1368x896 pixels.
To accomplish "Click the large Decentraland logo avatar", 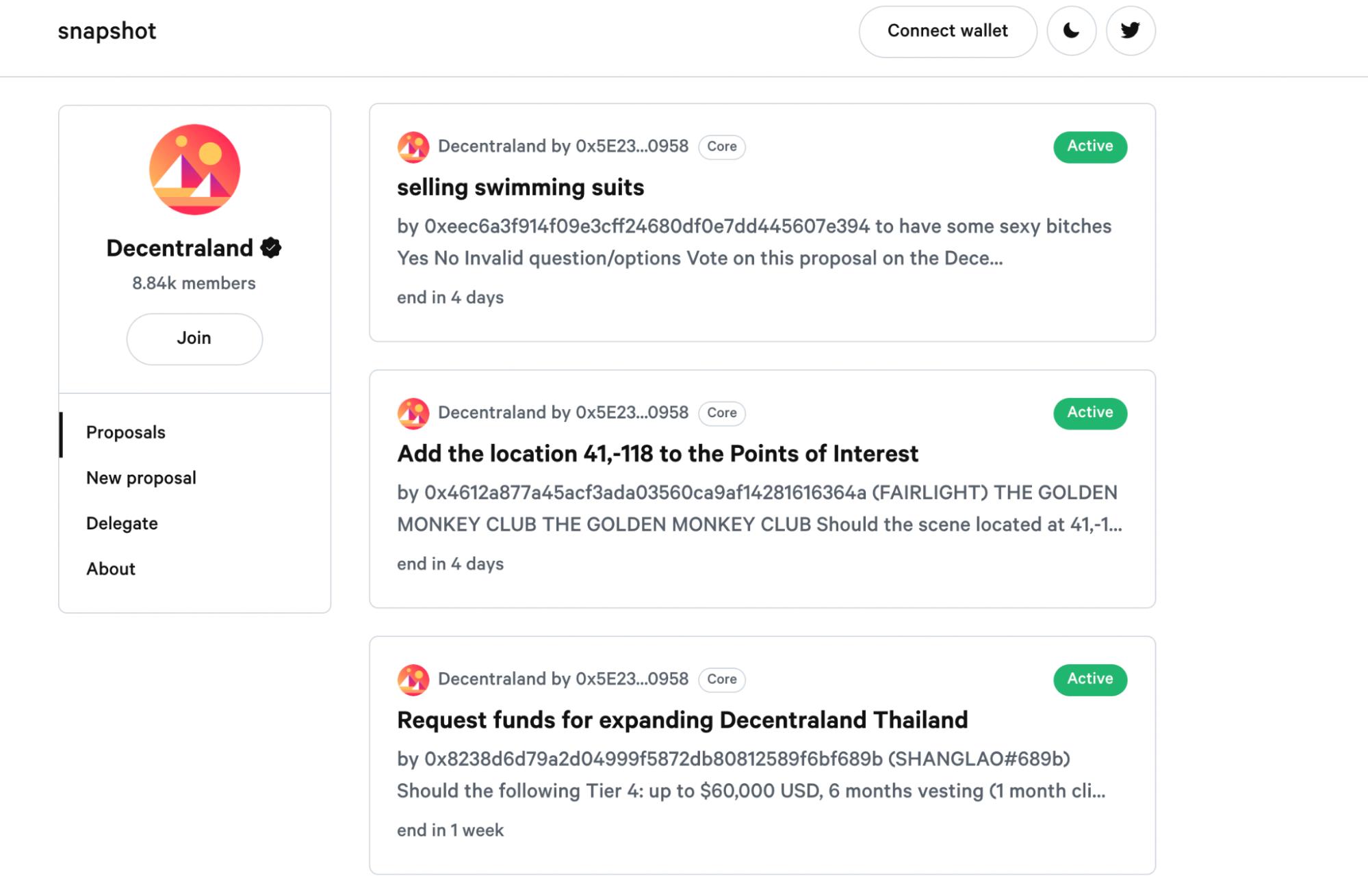I will (194, 170).
